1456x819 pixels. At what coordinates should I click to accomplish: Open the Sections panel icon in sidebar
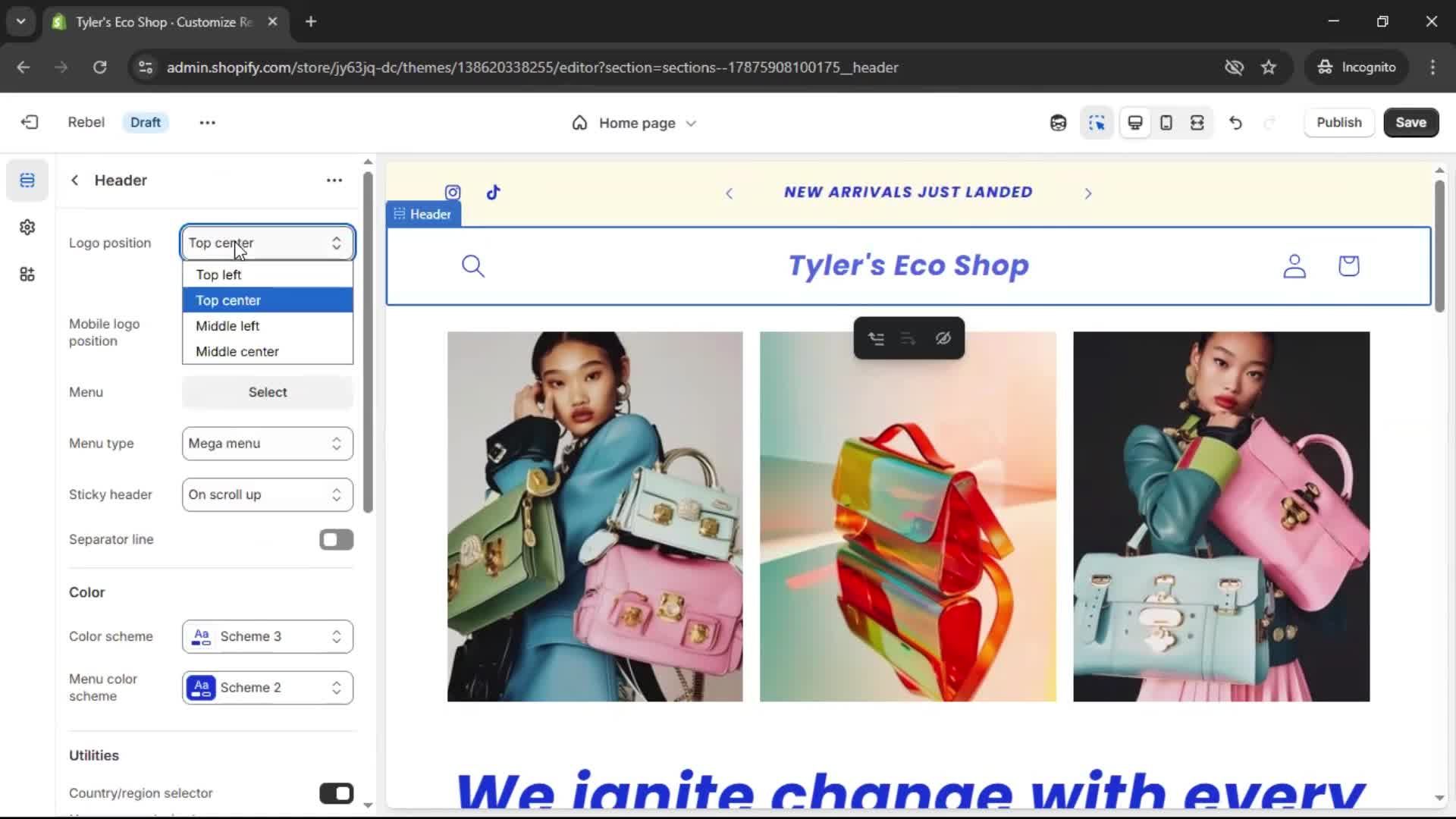click(27, 180)
